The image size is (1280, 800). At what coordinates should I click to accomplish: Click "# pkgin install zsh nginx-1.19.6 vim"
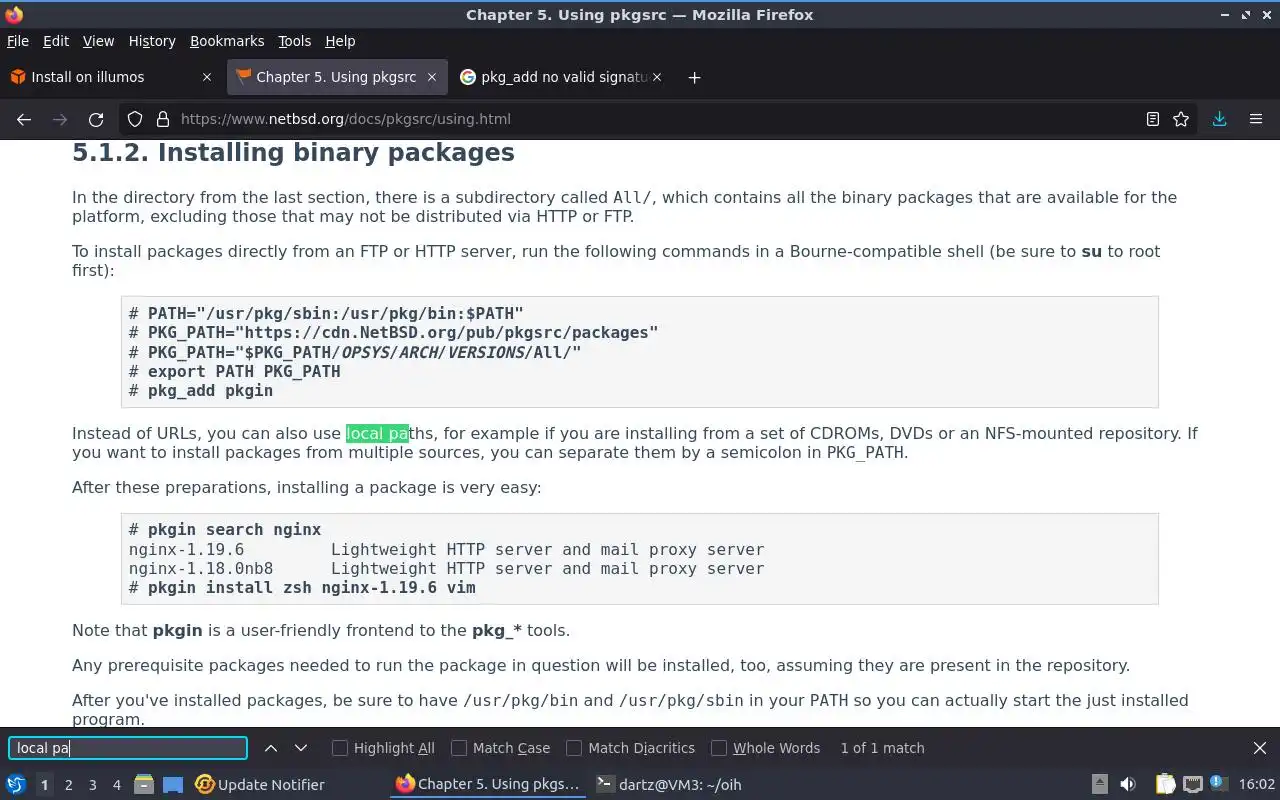[x=302, y=587]
